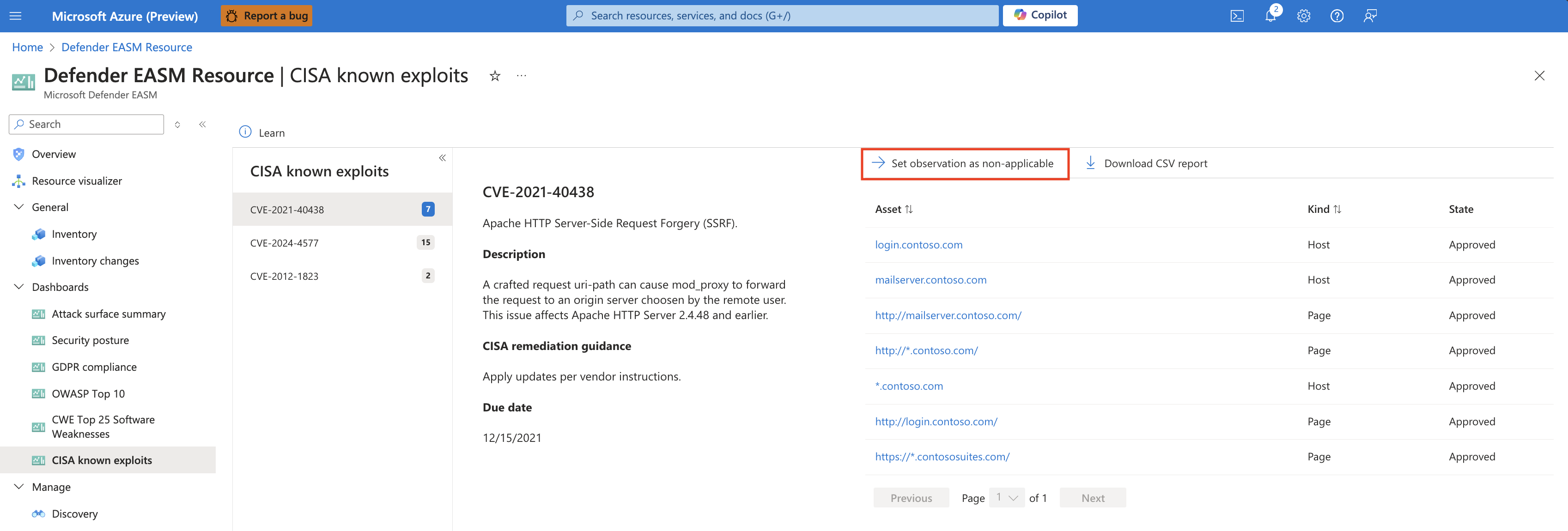Click the search input field
This screenshot has width=1568, height=531.
(x=87, y=123)
